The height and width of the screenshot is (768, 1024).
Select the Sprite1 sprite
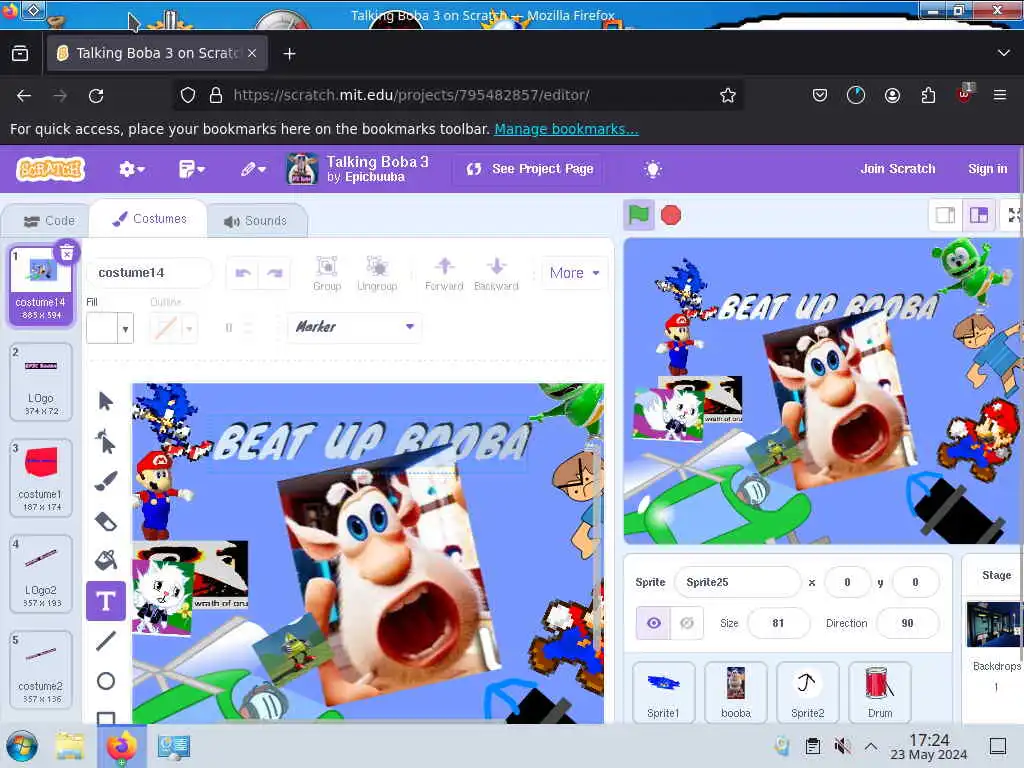pyautogui.click(x=664, y=692)
